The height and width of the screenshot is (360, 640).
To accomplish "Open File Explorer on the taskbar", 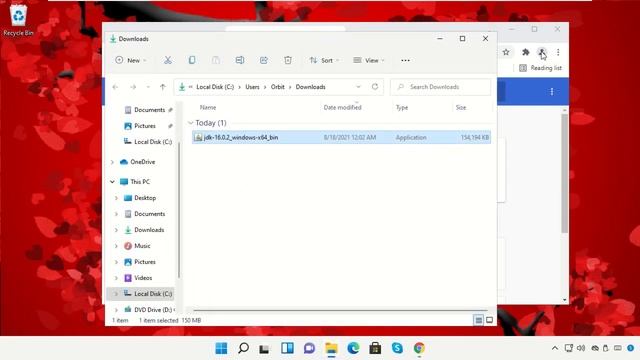I will point(331,348).
